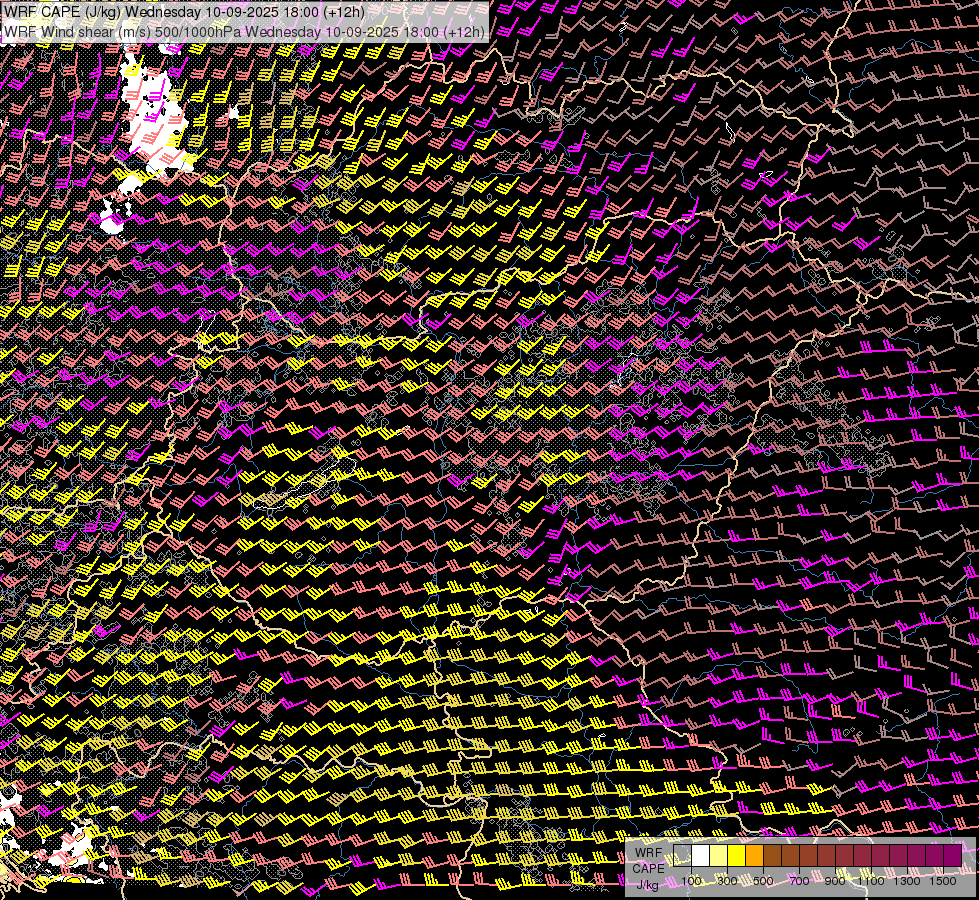The image size is (979, 900).
Task: Click the 'WRF CAPE (J/kg)' title line
Action: pyautogui.click(x=184, y=12)
